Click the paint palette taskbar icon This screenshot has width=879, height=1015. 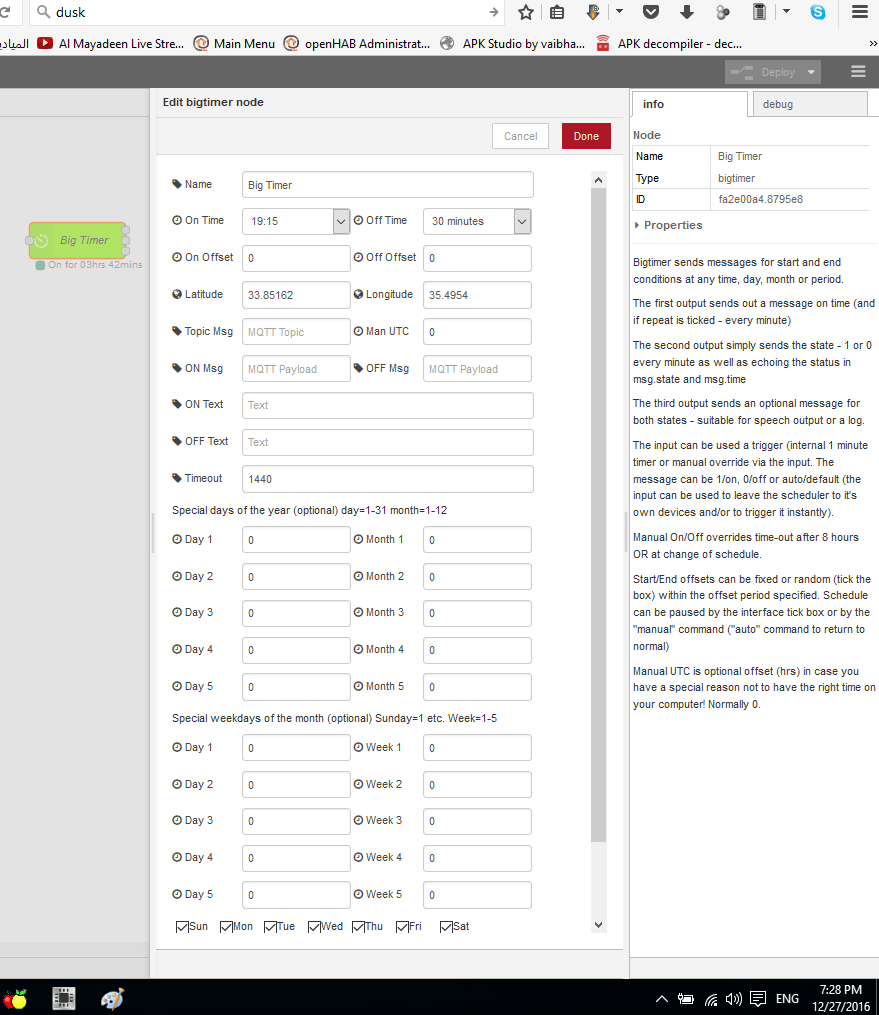click(113, 998)
